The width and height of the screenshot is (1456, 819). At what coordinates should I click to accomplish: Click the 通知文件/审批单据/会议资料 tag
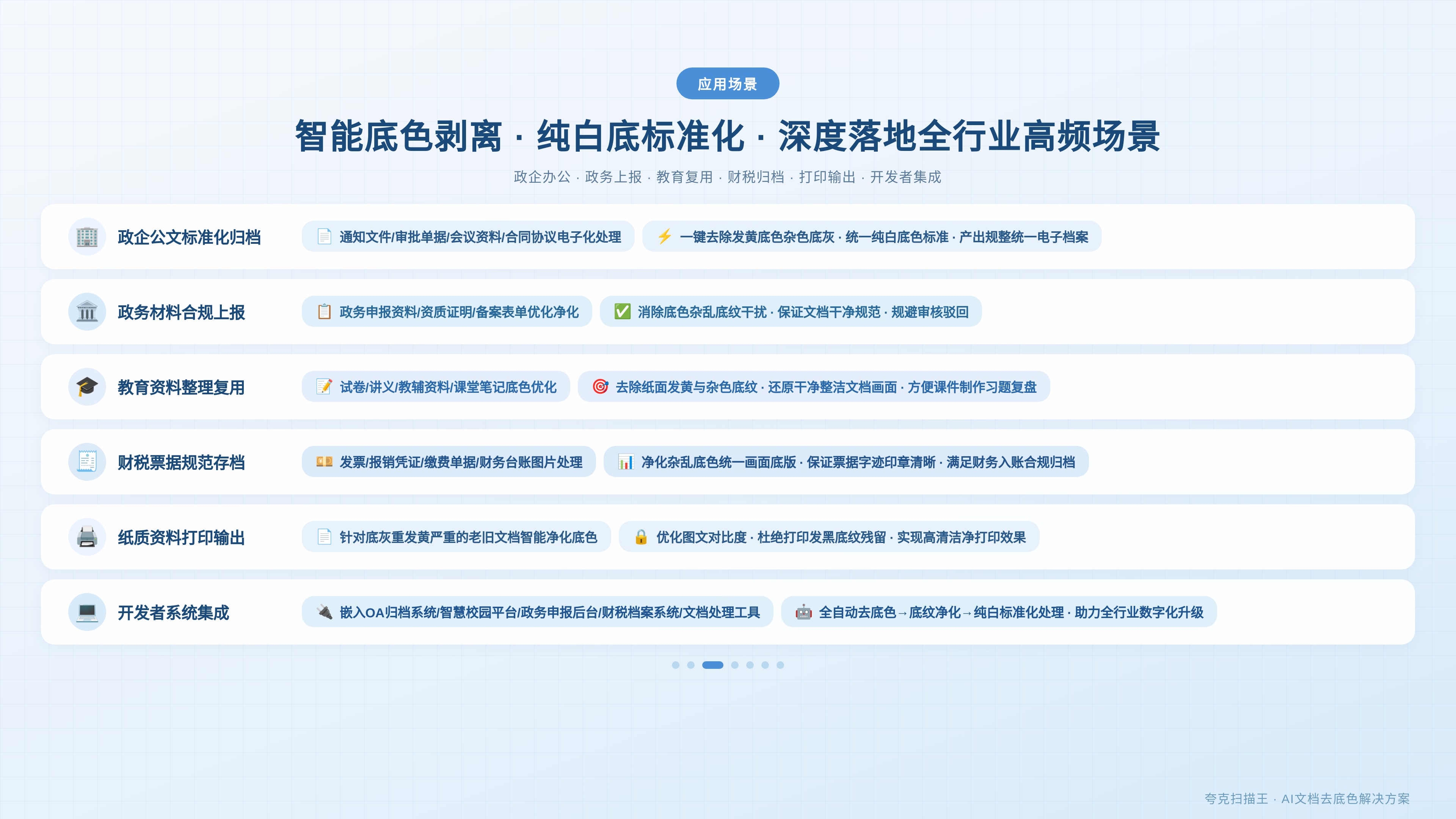click(468, 236)
